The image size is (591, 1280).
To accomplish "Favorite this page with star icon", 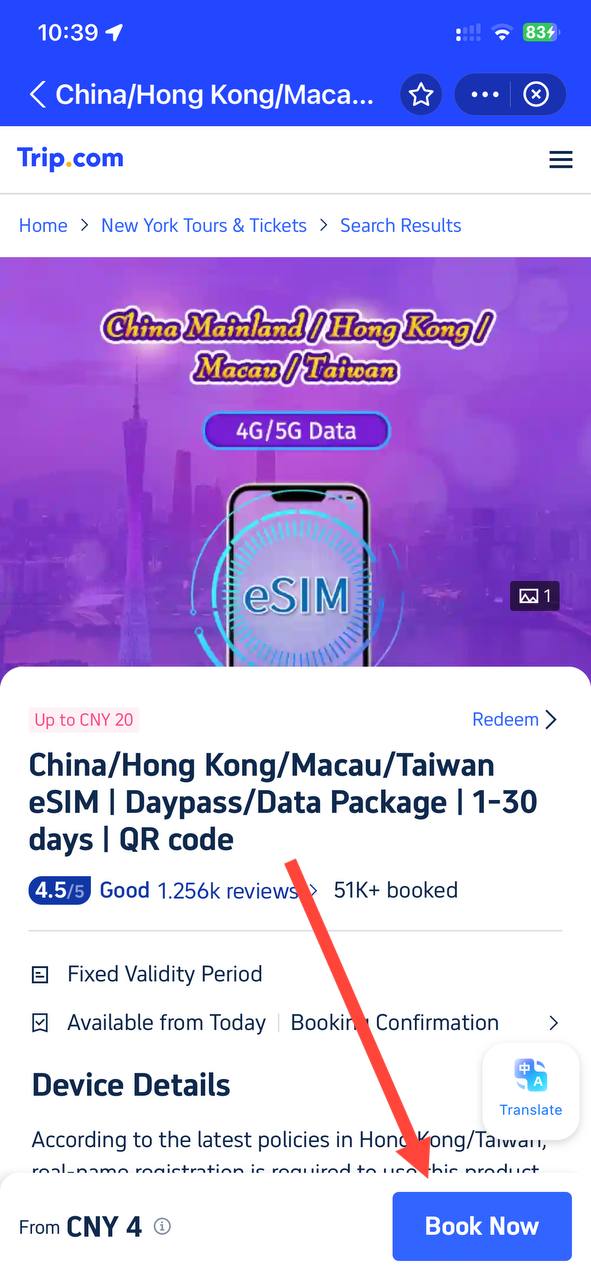I will 421,95.
